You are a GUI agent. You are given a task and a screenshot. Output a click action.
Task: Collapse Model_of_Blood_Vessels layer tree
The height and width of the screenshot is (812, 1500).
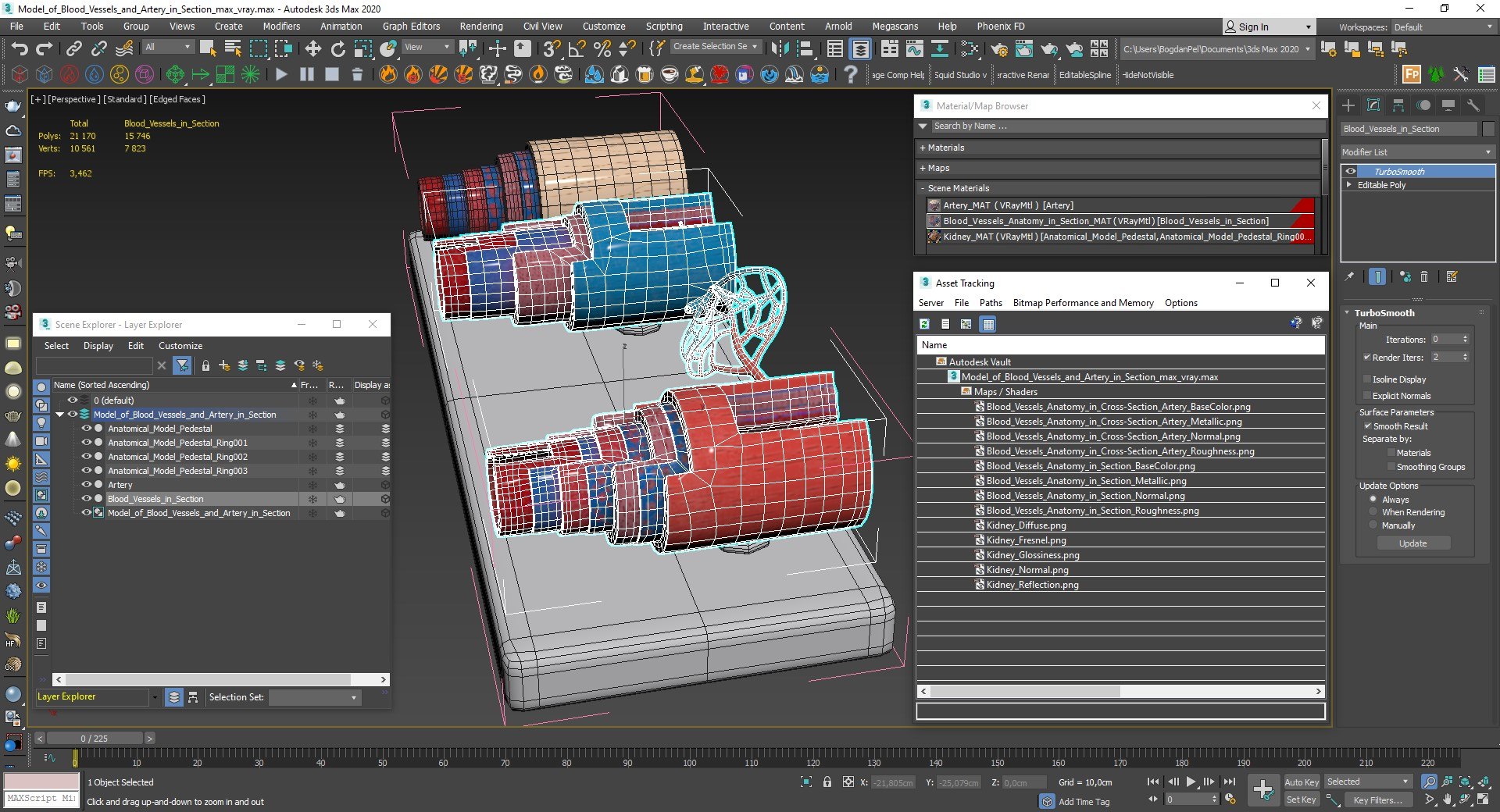pyautogui.click(x=59, y=415)
